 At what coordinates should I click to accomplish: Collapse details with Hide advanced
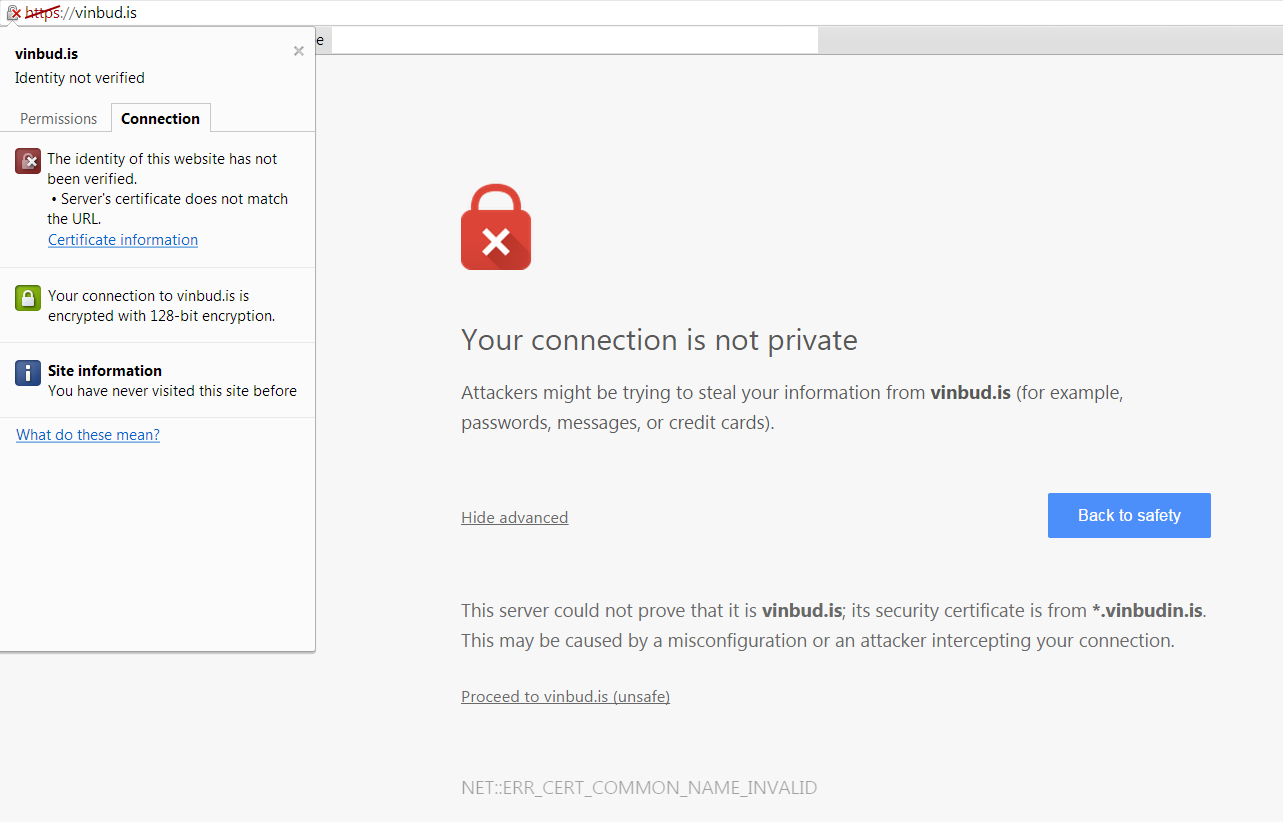click(514, 518)
